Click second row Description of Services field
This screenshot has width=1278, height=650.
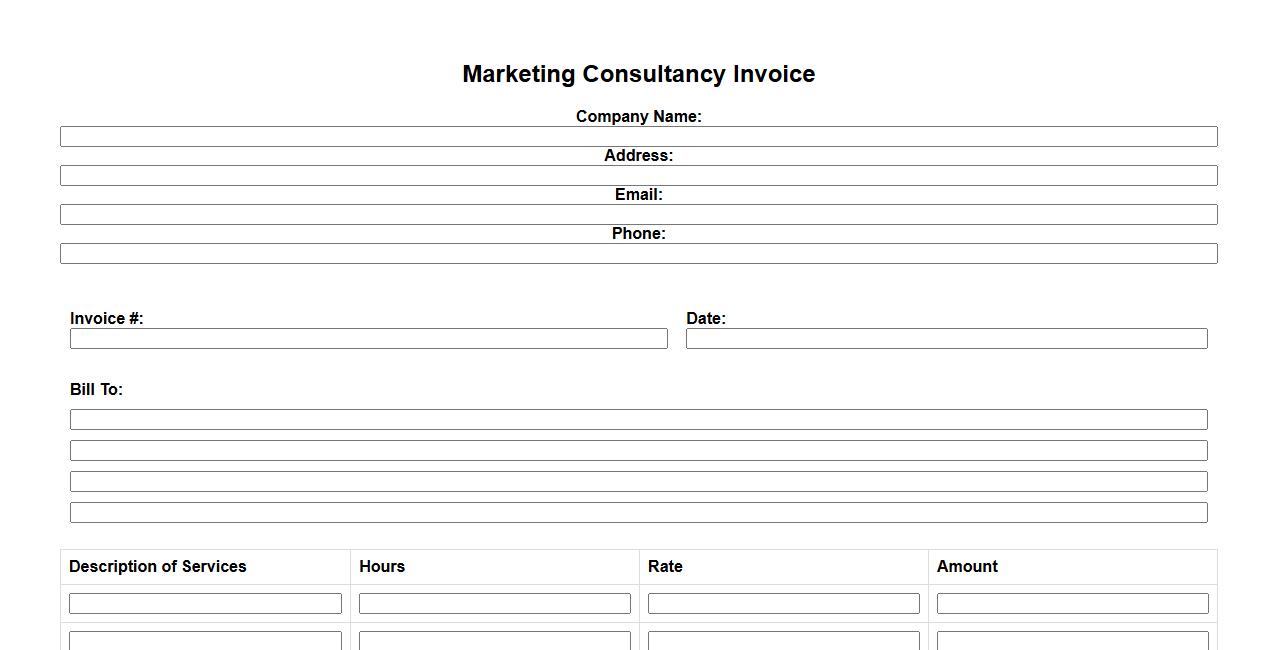click(x=205, y=641)
